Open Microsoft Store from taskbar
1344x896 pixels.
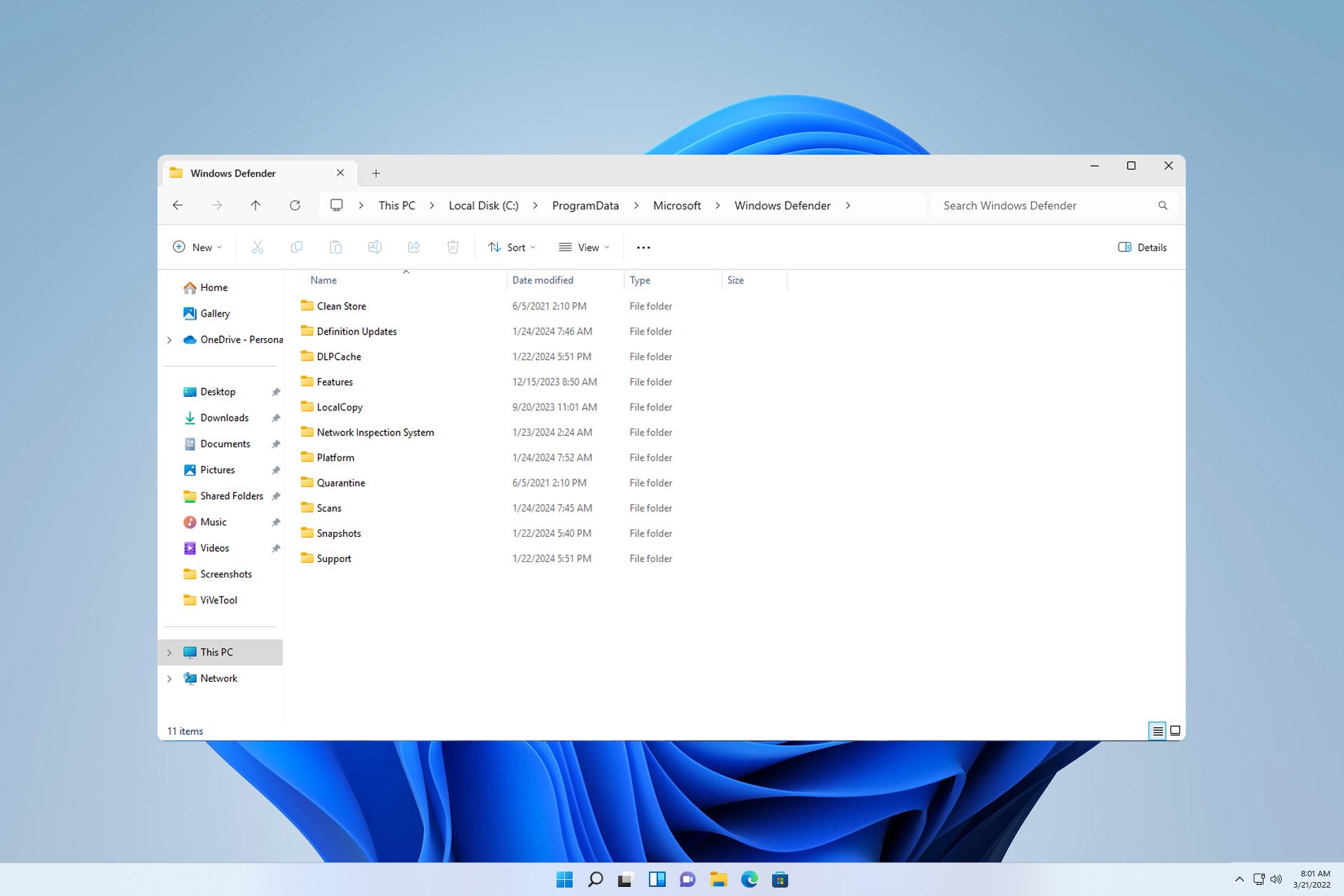click(x=780, y=880)
